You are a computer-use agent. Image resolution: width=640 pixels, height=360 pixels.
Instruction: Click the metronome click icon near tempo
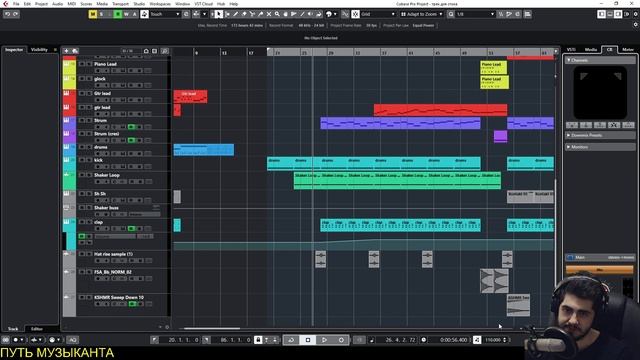point(477,340)
